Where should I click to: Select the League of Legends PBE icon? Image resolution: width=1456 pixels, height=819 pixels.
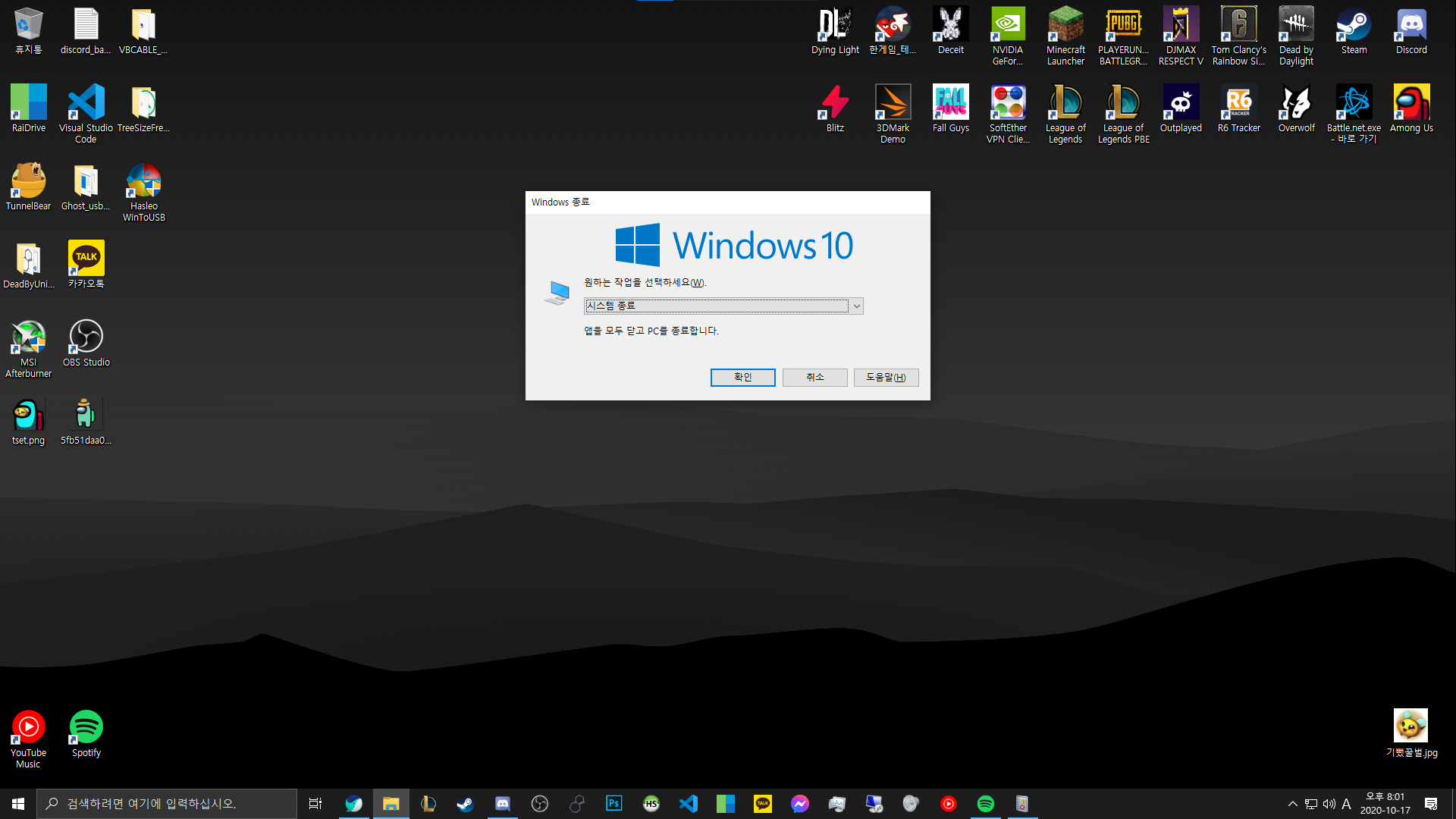point(1123,115)
